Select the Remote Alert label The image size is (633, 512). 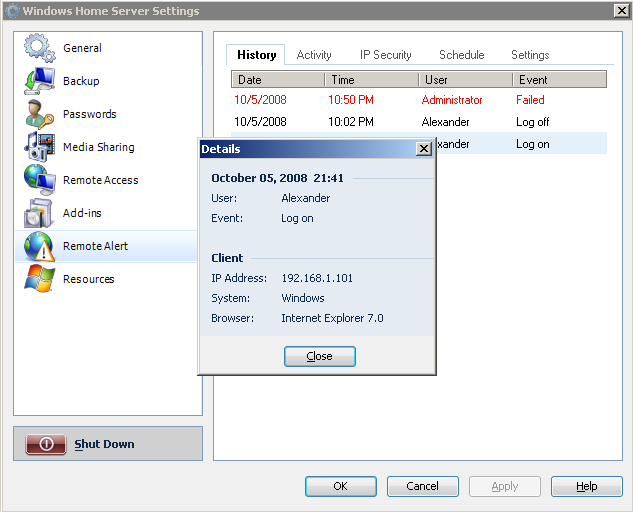pyautogui.click(x=95, y=246)
